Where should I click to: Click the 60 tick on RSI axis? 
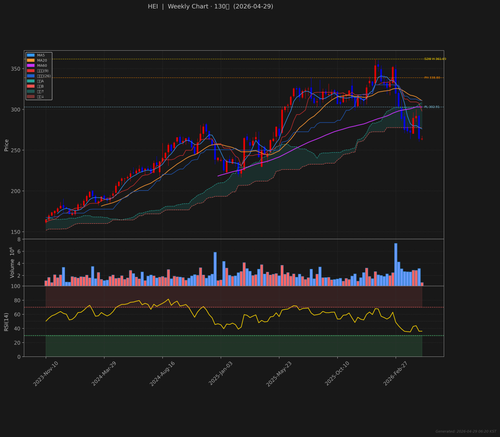click(18, 315)
